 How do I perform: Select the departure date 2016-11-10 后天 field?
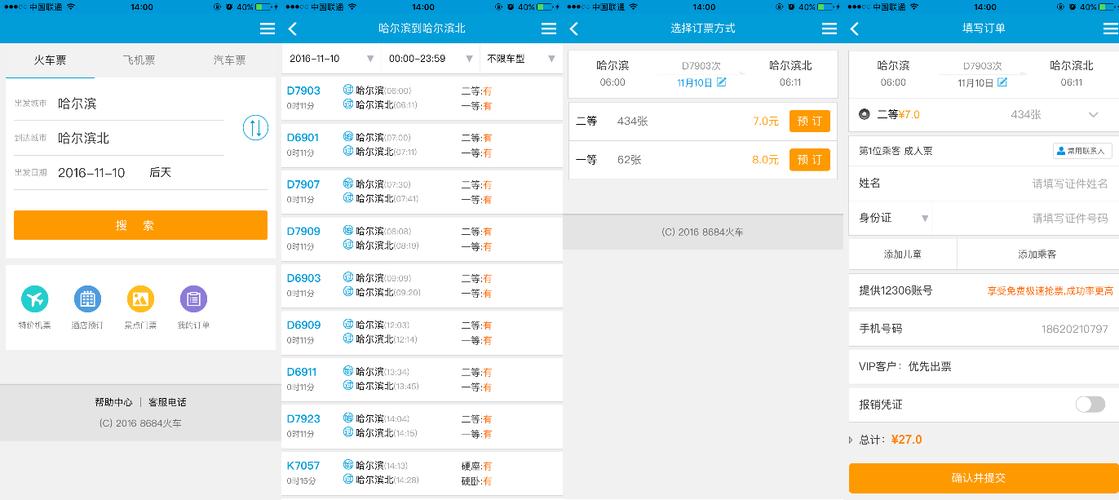coord(141,173)
